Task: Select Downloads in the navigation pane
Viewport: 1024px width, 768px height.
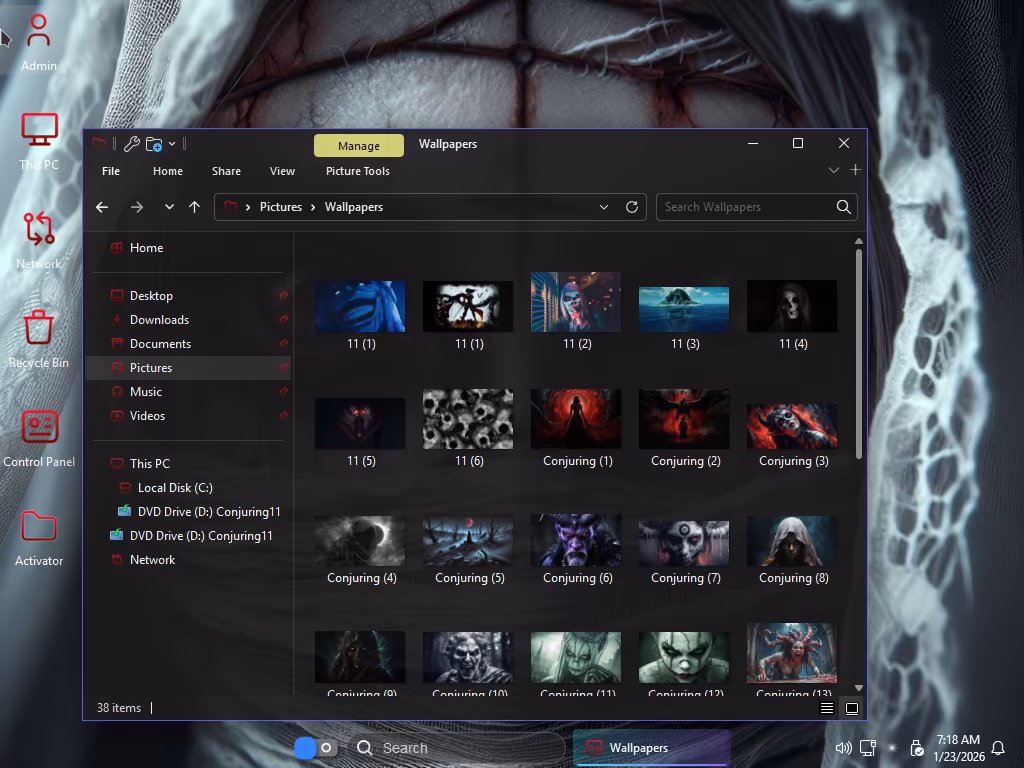Action: click(x=159, y=320)
